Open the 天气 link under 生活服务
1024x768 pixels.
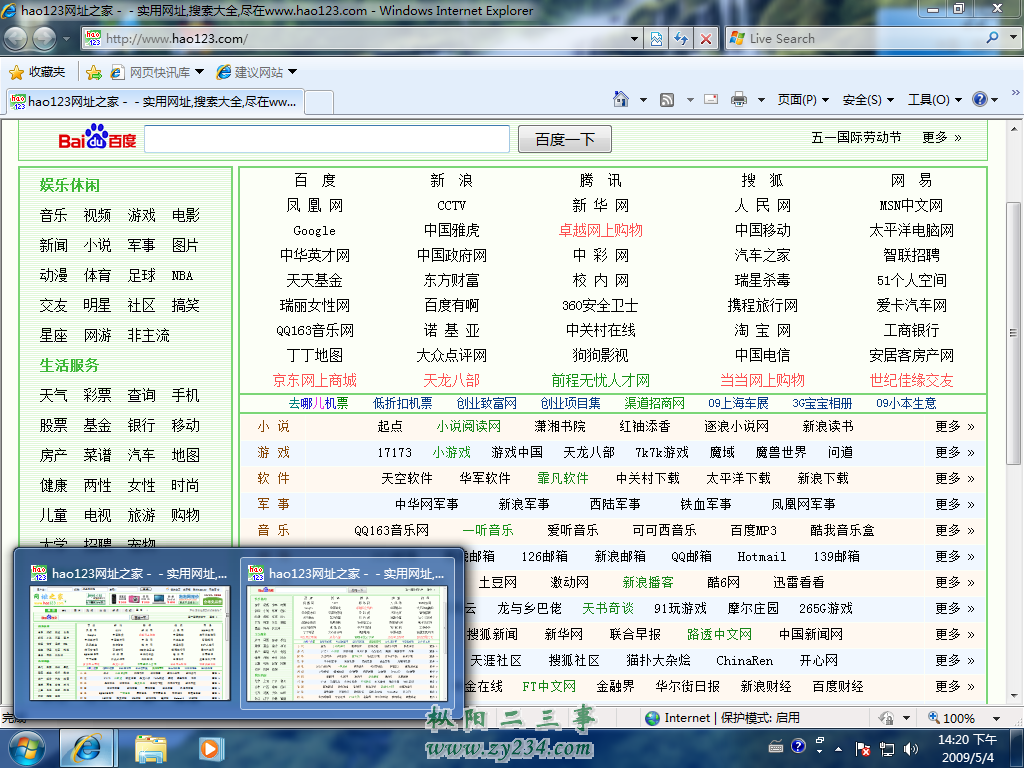tap(54, 396)
